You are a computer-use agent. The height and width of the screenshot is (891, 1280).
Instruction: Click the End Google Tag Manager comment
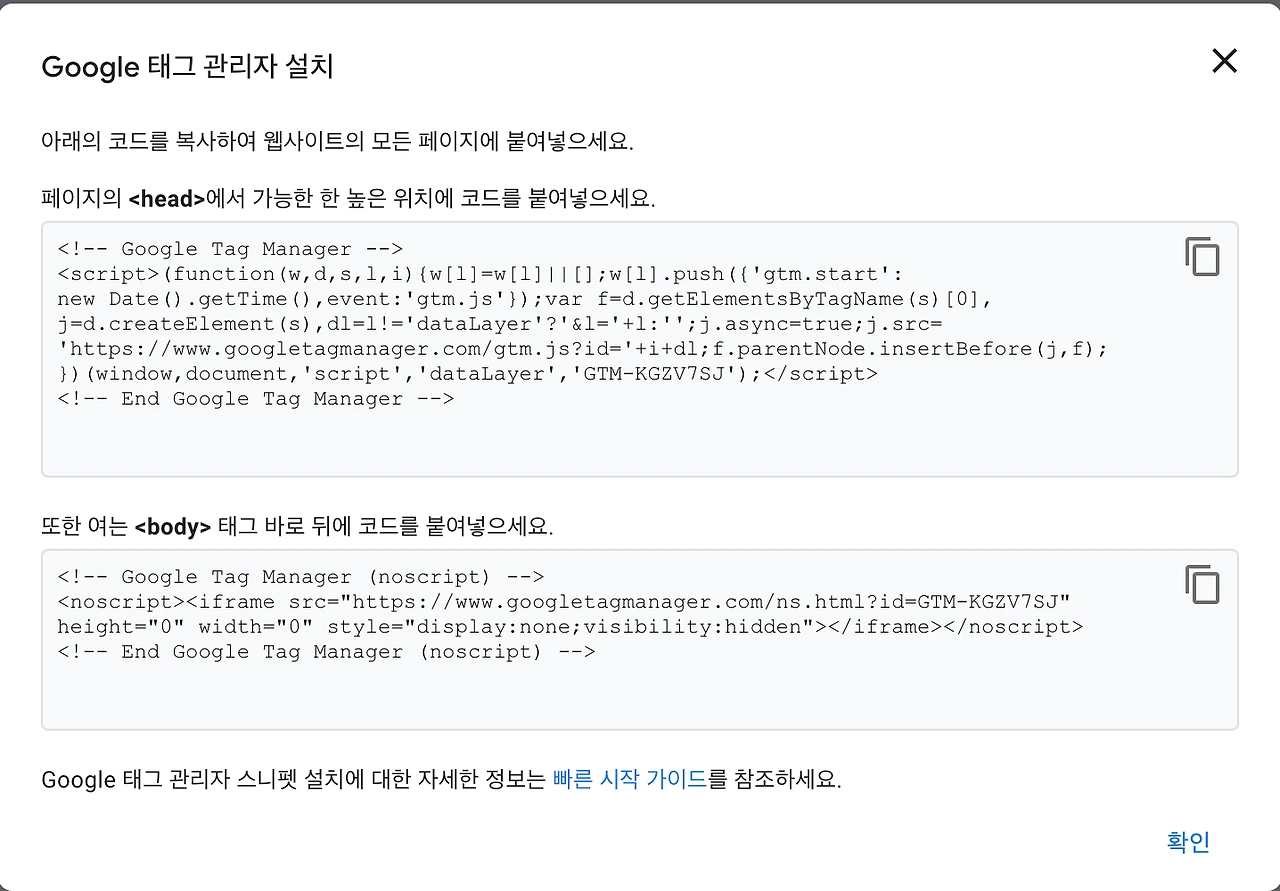[256, 398]
